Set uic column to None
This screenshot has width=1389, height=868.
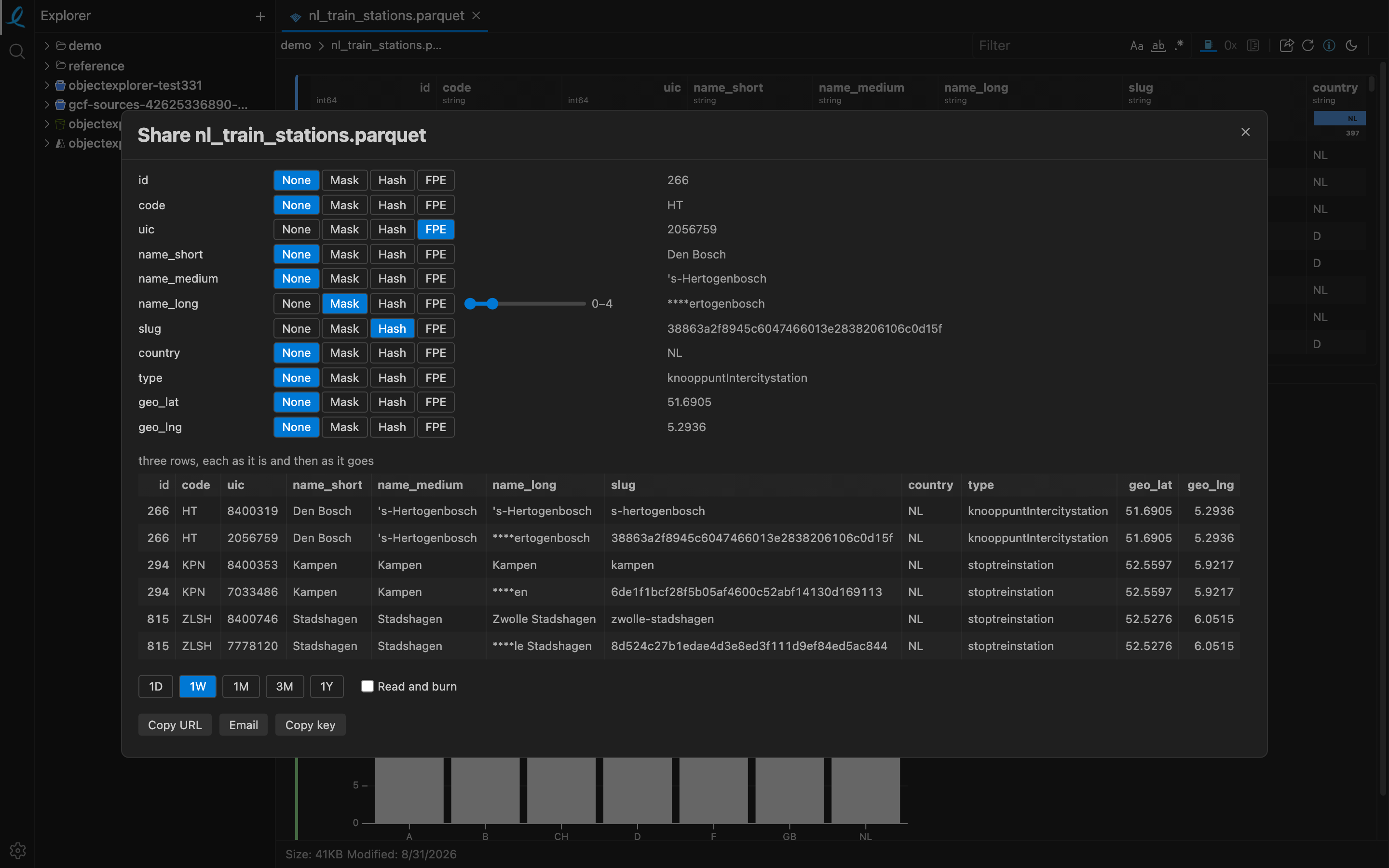click(x=296, y=229)
